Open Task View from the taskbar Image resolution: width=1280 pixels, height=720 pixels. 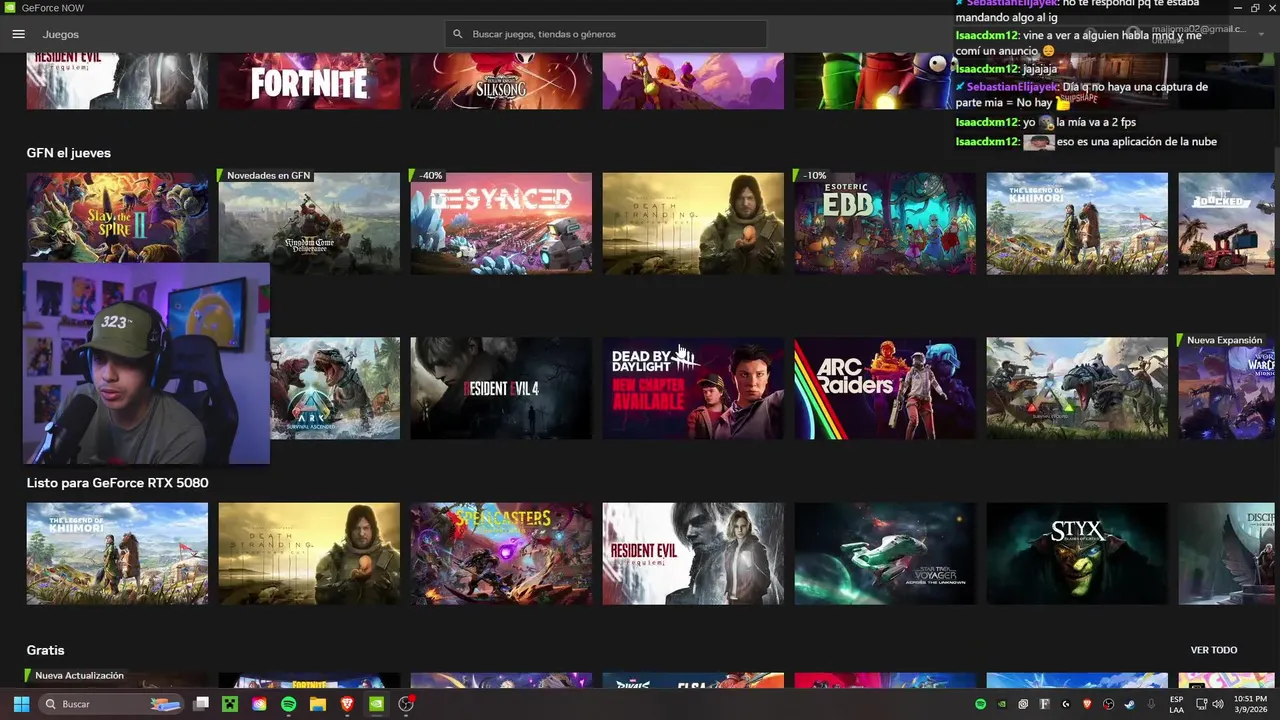(201, 704)
